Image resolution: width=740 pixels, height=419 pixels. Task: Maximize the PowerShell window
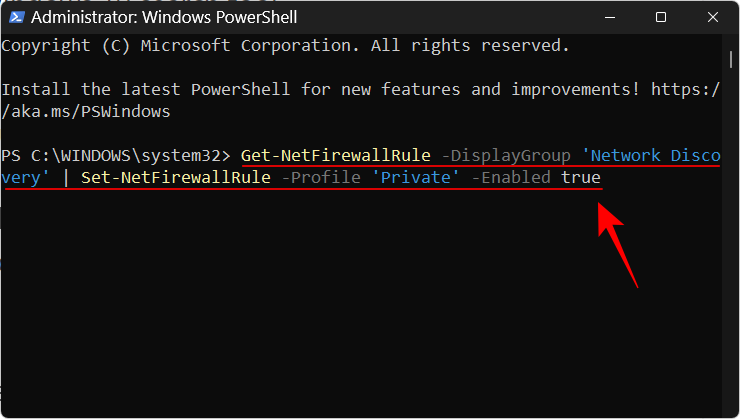(660, 17)
